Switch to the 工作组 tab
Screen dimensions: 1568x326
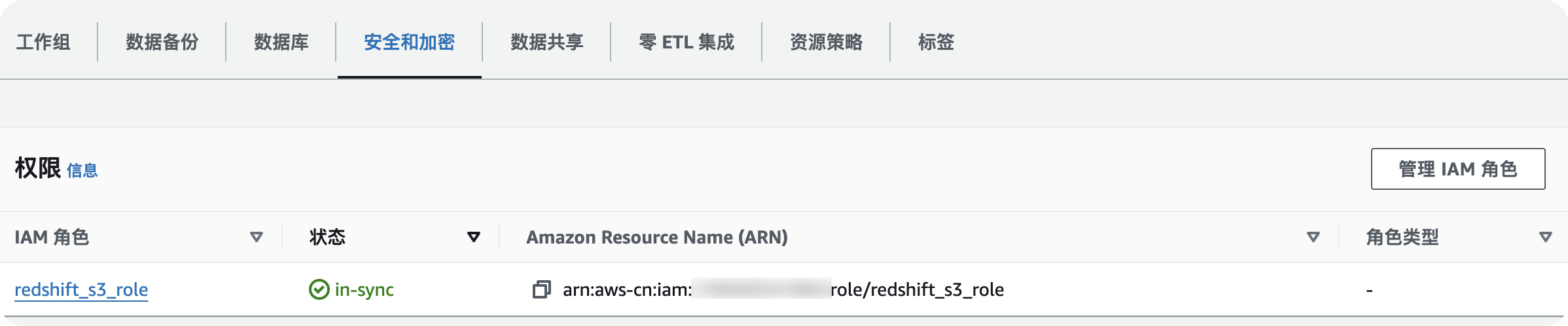pos(43,42)
